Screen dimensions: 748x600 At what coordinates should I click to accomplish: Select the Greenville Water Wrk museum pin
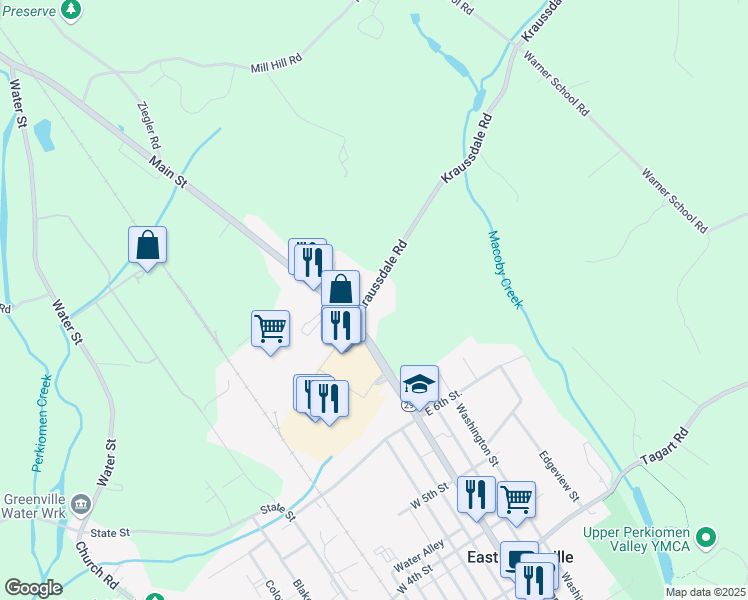pos(81,504)
